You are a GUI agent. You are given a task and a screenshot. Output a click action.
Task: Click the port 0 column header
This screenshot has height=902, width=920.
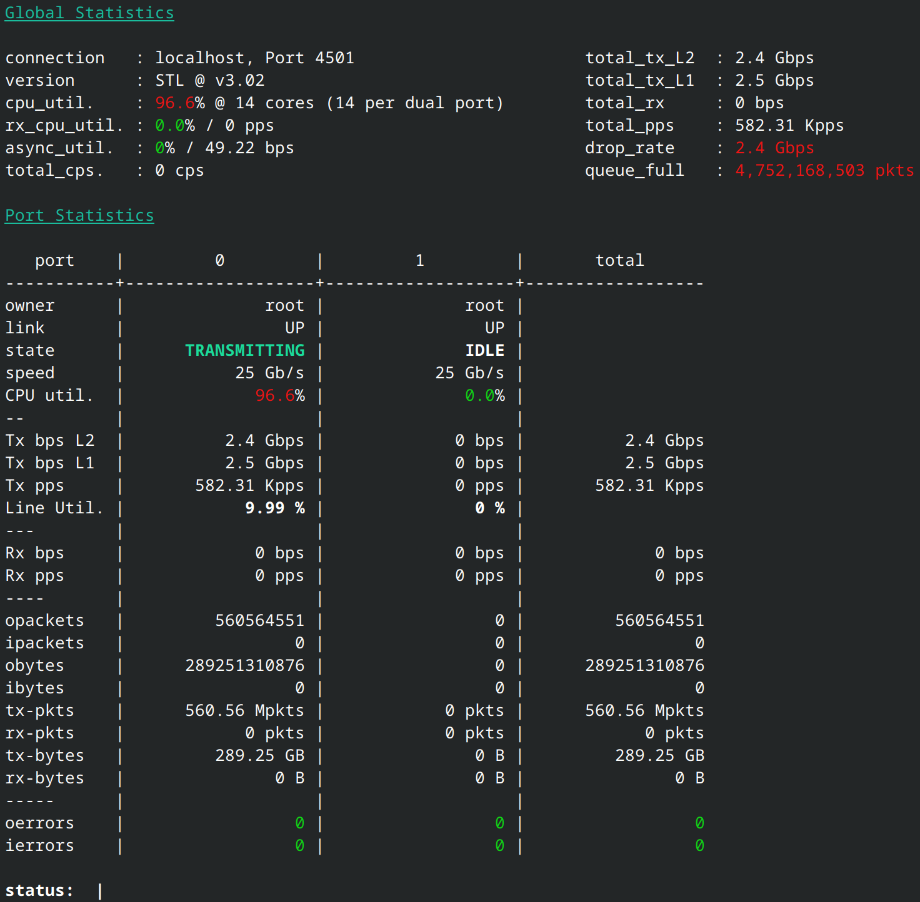click(x=219, y=261)
